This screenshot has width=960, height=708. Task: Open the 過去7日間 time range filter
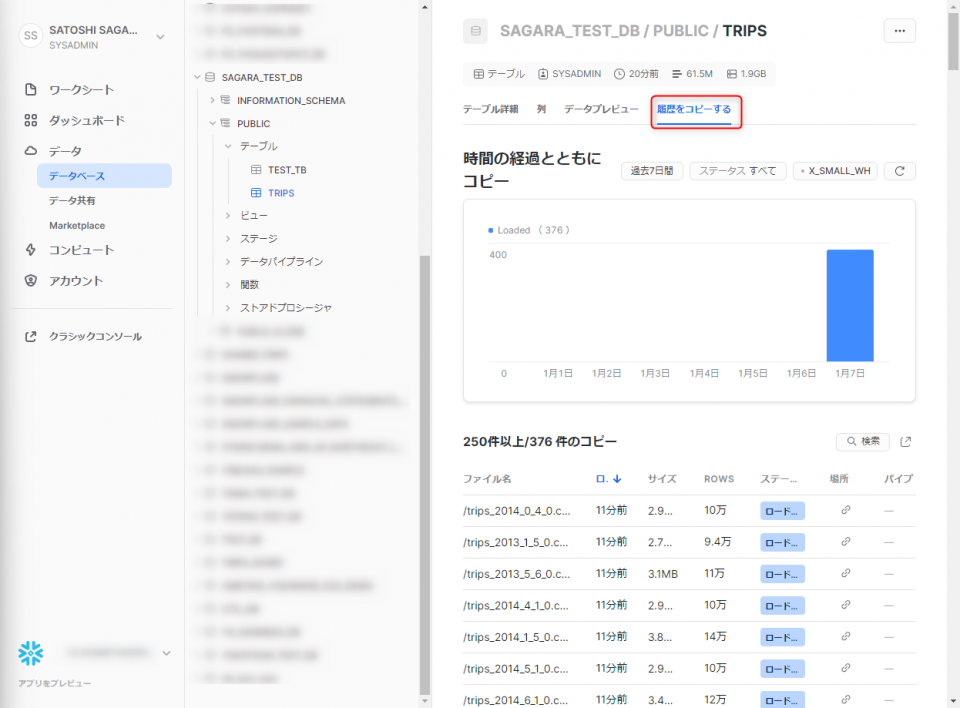pyautogui.click(x=652, y=171)
